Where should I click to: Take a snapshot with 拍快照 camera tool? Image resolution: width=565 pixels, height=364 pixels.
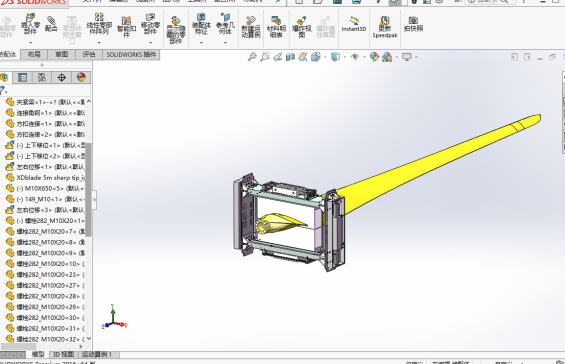[413, 24]
